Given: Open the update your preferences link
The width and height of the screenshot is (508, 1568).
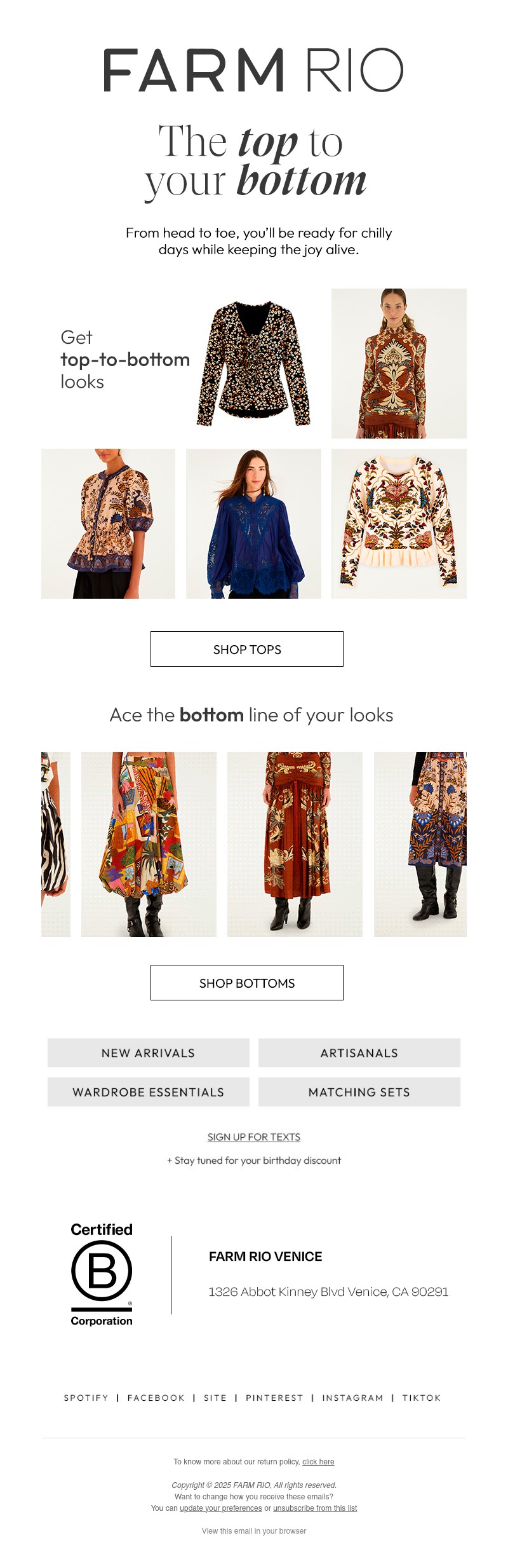Looking at the screenshot, I should click(x=220, y=1508).
